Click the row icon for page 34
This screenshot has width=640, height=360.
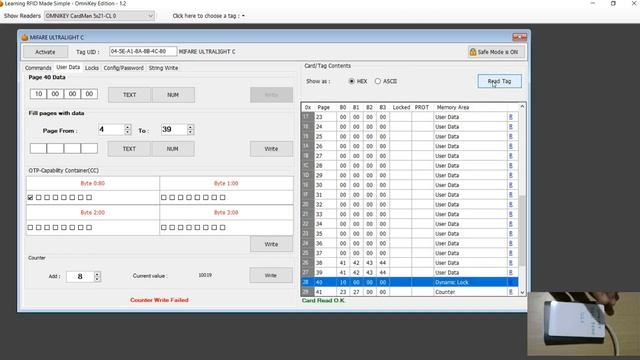tap(511, 224)
